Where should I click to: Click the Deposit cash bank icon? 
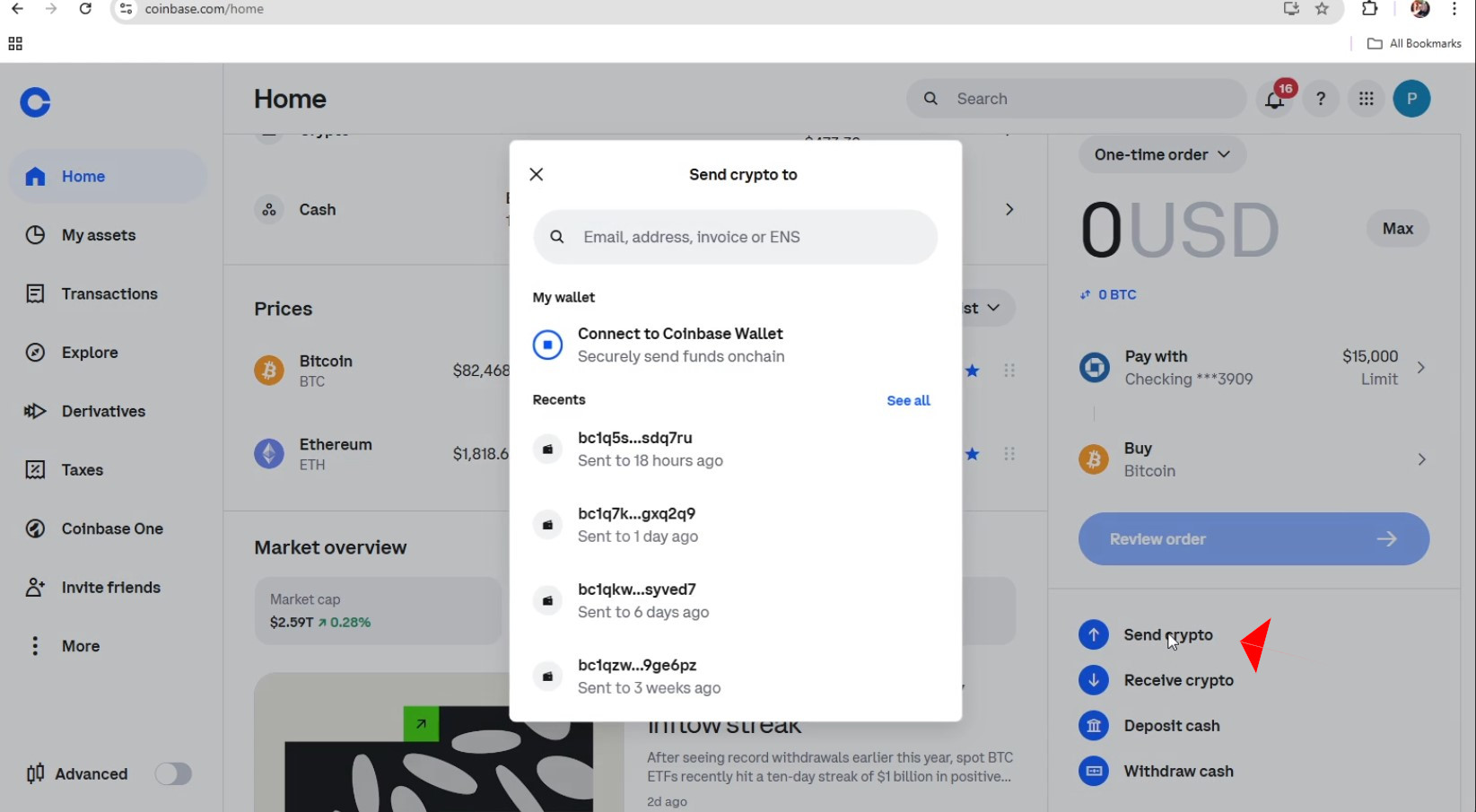pos(1094,726)
